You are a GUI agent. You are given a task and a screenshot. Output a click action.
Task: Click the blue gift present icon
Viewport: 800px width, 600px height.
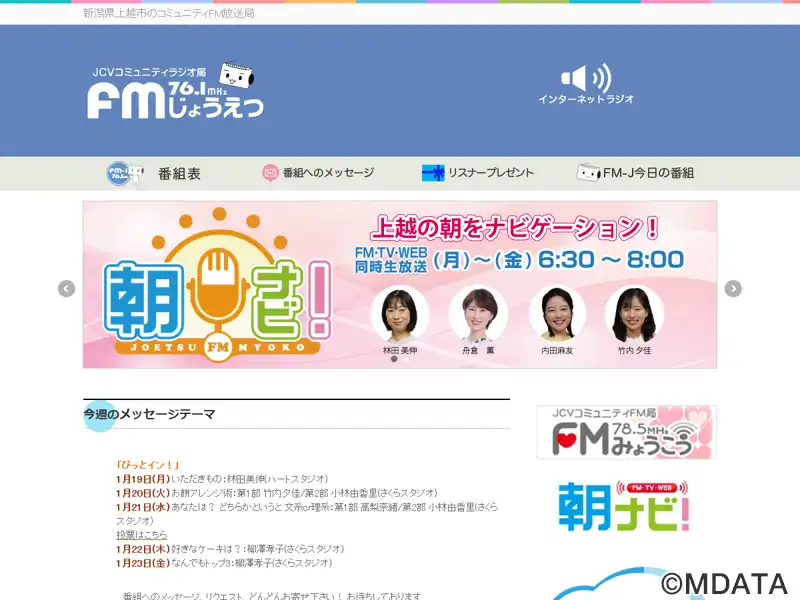point(433,173)
